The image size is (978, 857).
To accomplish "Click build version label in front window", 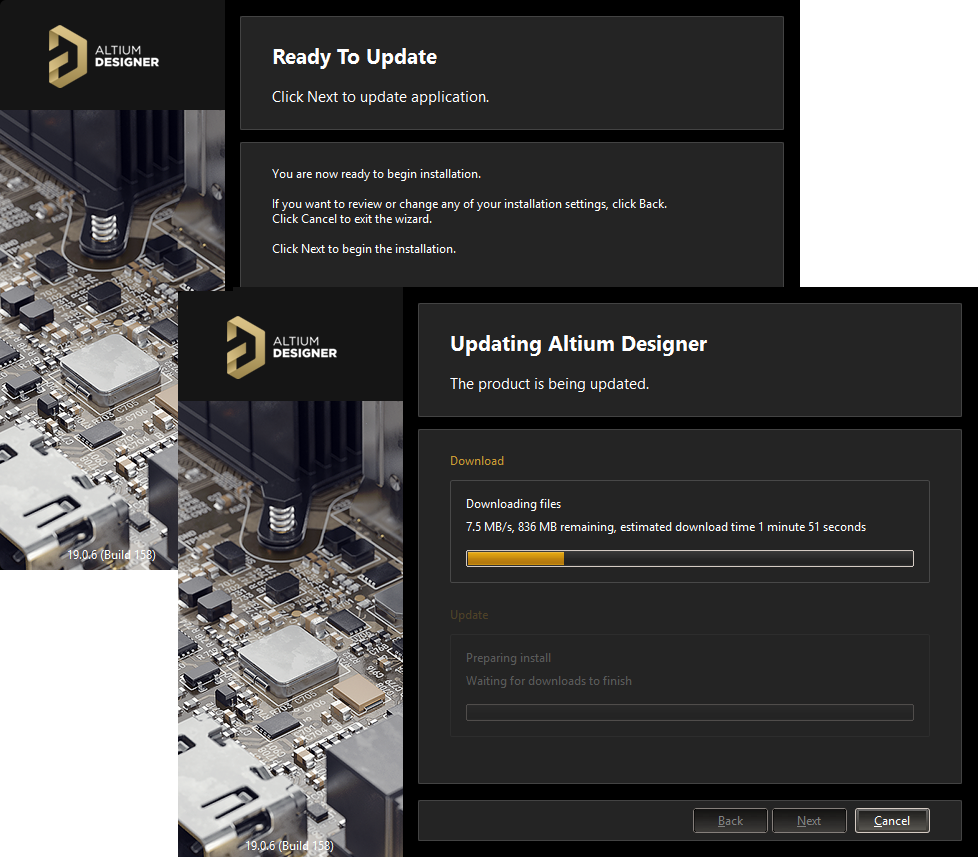I will 289,846.
